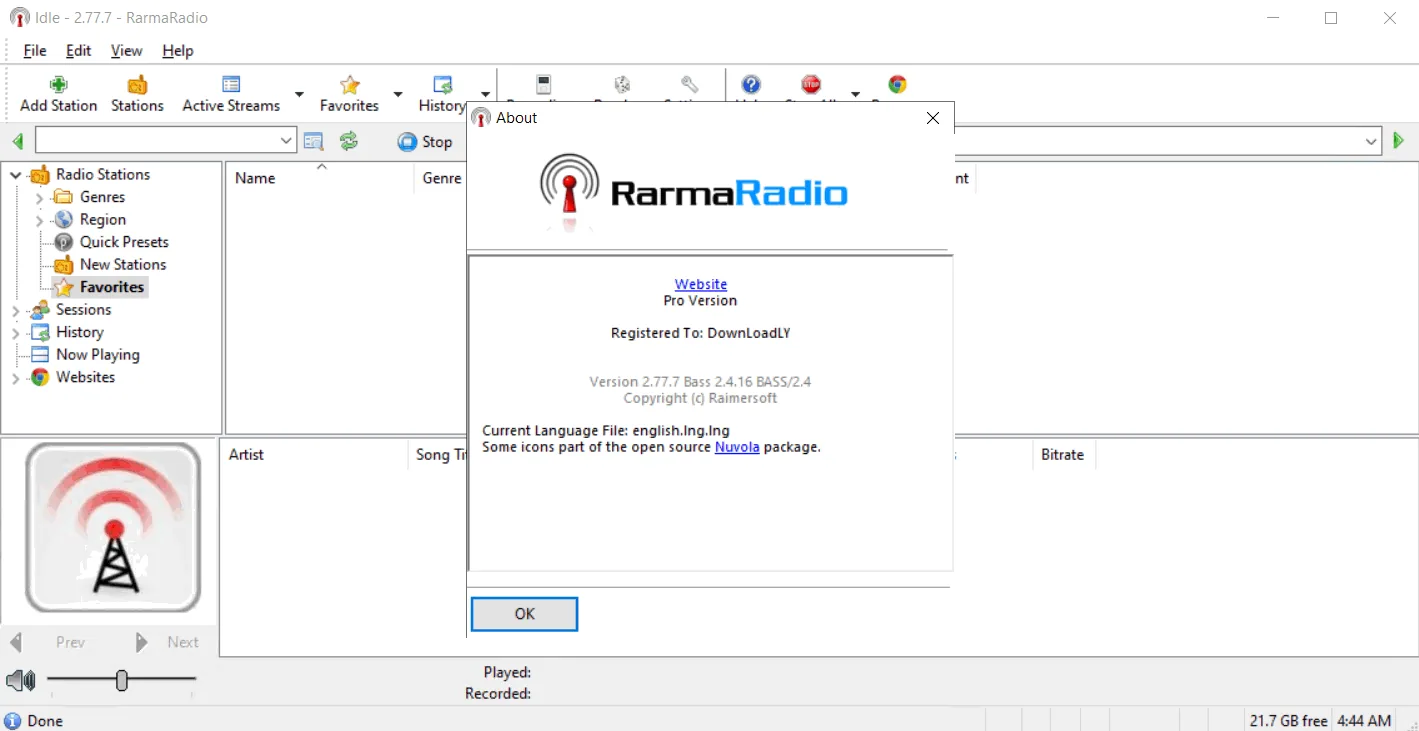Viewport: 1419px width, 731px height.
Task: Click the volume slider handle
Action: tap(122, 681)
